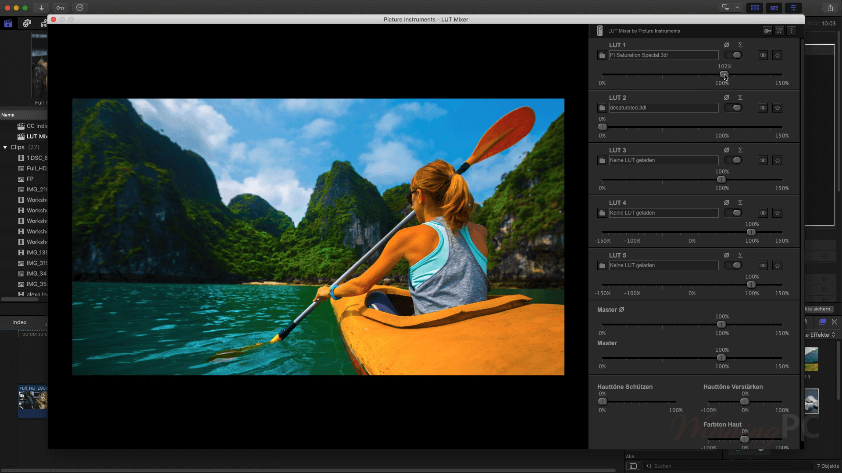Viewport: 842px width, 473px height.
Task: Toggle LUT 4 visibility eye
Action: point(763,213)
